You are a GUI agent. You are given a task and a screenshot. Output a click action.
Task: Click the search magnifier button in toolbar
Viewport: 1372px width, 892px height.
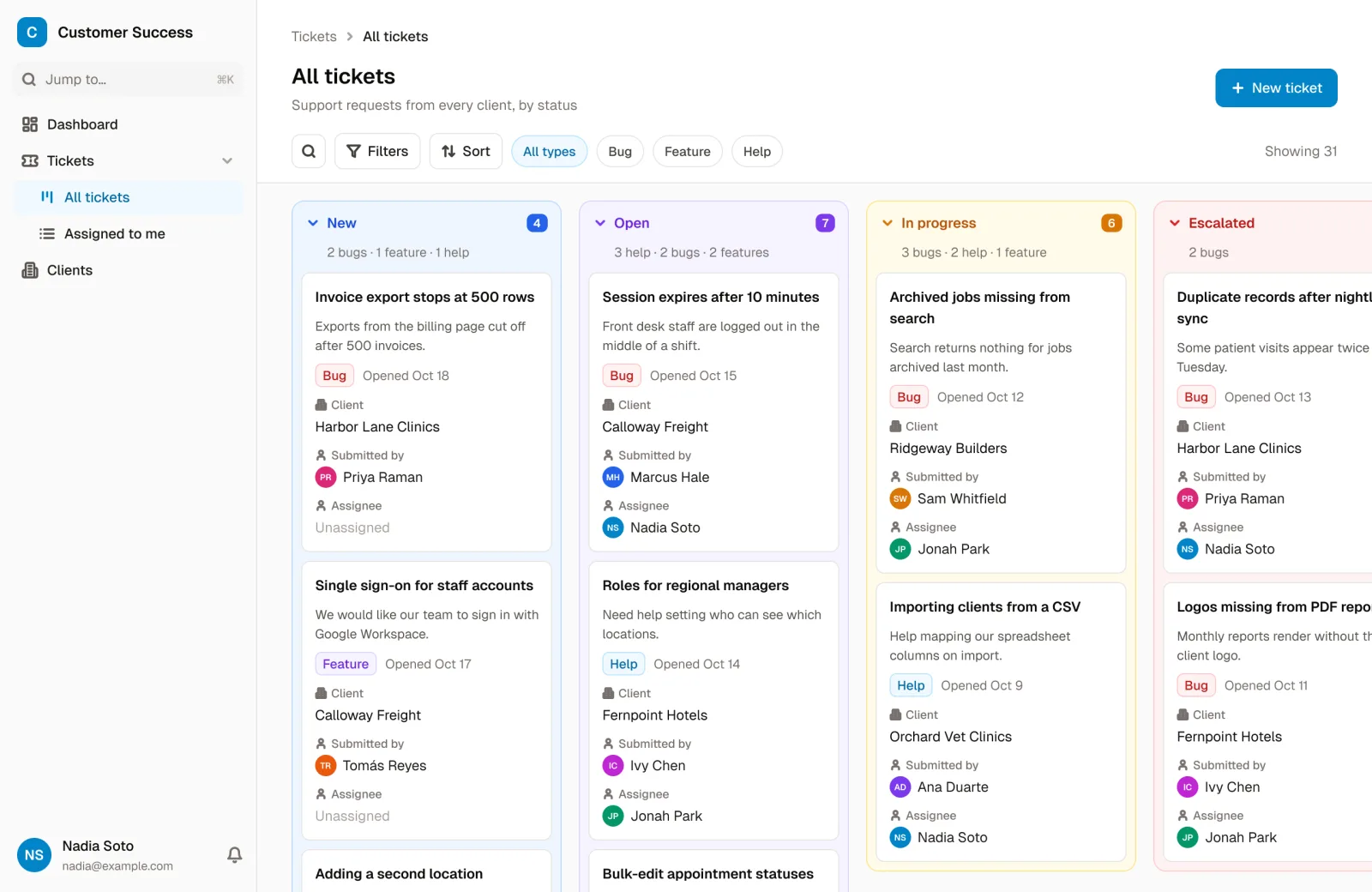coord(309,151)
